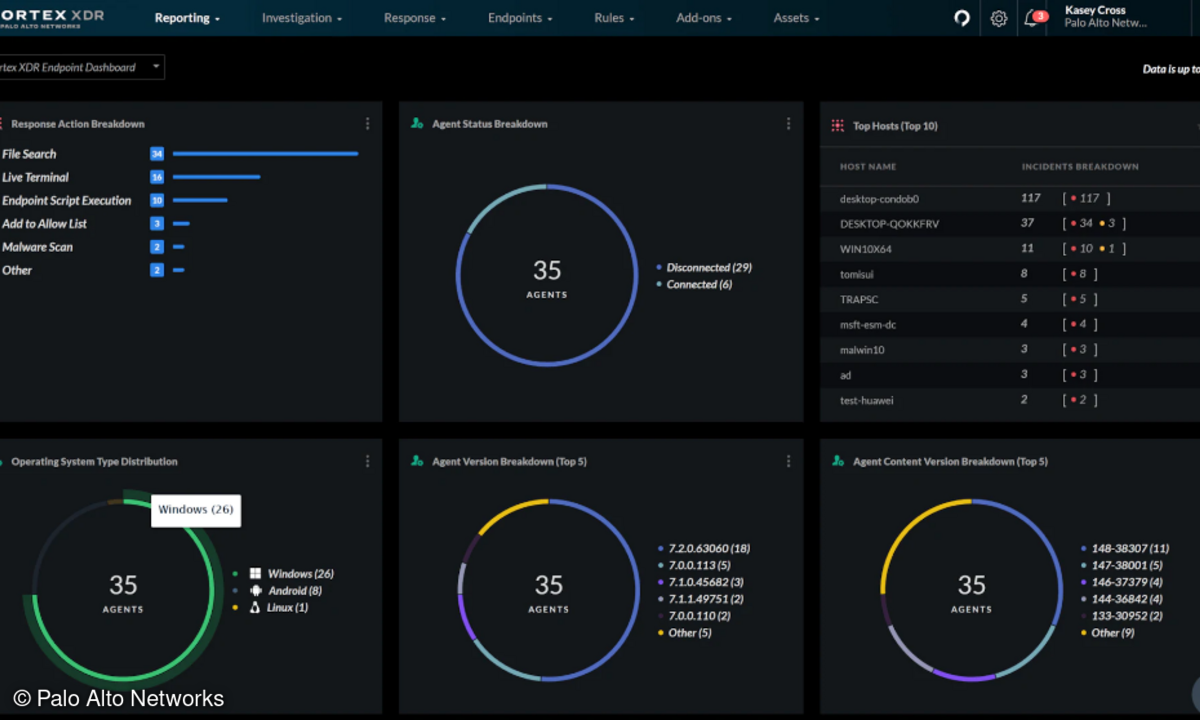Open the notifications bell
Screen dimensions: 1200x720
click(1033, 18)
